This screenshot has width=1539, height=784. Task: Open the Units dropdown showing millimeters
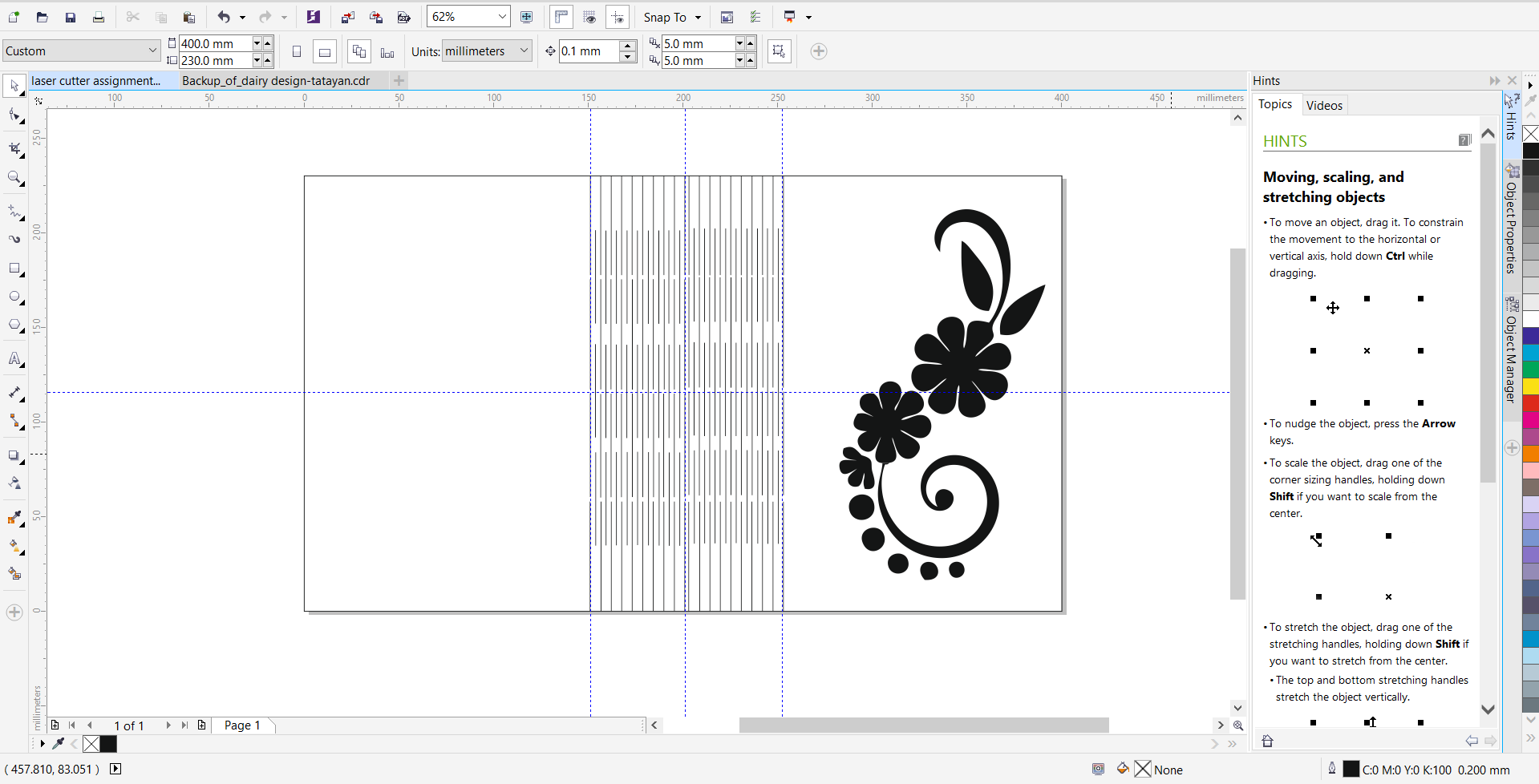click(488, 51)
